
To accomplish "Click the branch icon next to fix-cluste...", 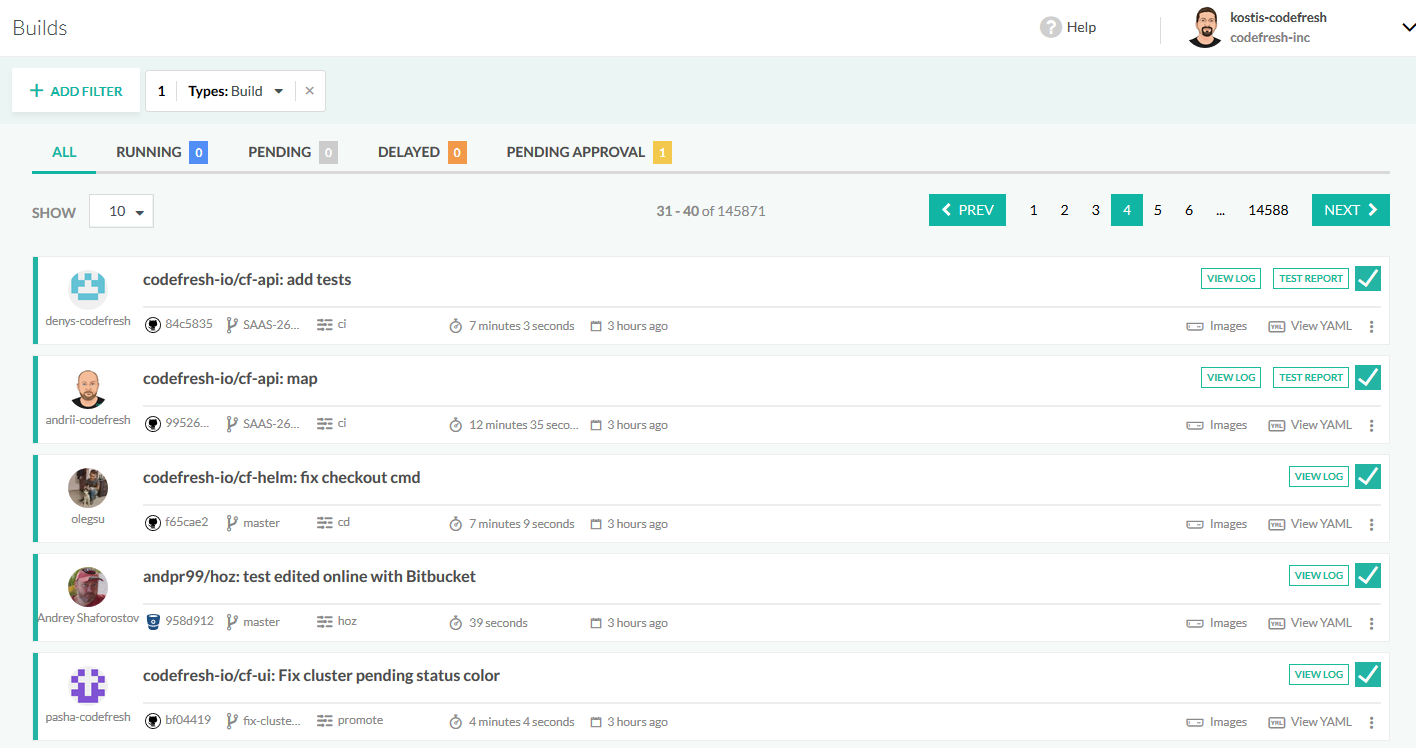I will (232, 721).
